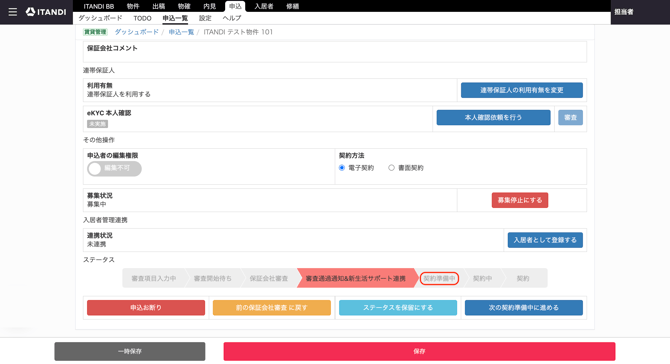The height and width of the screenshot is (364, 670).
Task: Switch to the 修繕 tab
Action: tap(293, 6)
